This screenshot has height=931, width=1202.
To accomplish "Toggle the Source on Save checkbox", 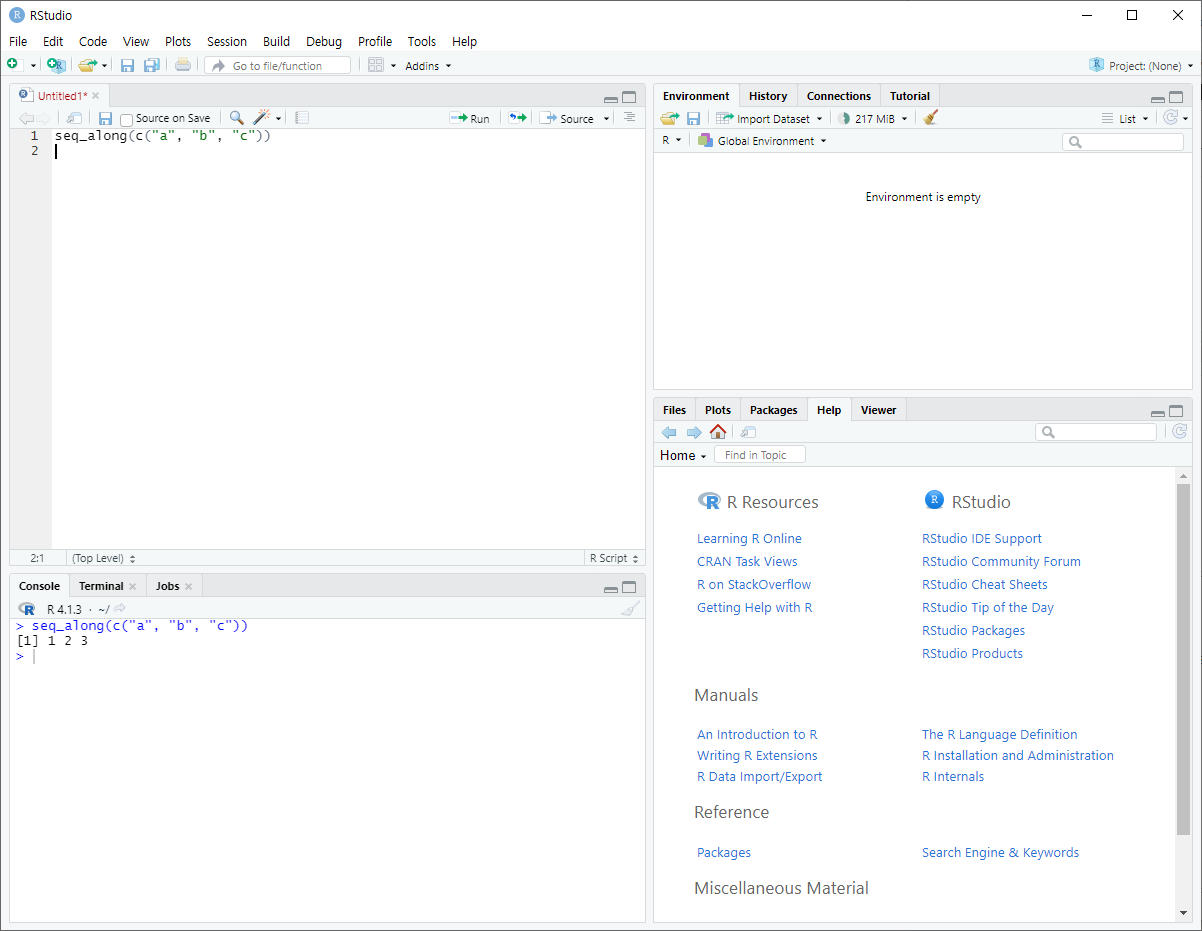I will pos(126,119).
